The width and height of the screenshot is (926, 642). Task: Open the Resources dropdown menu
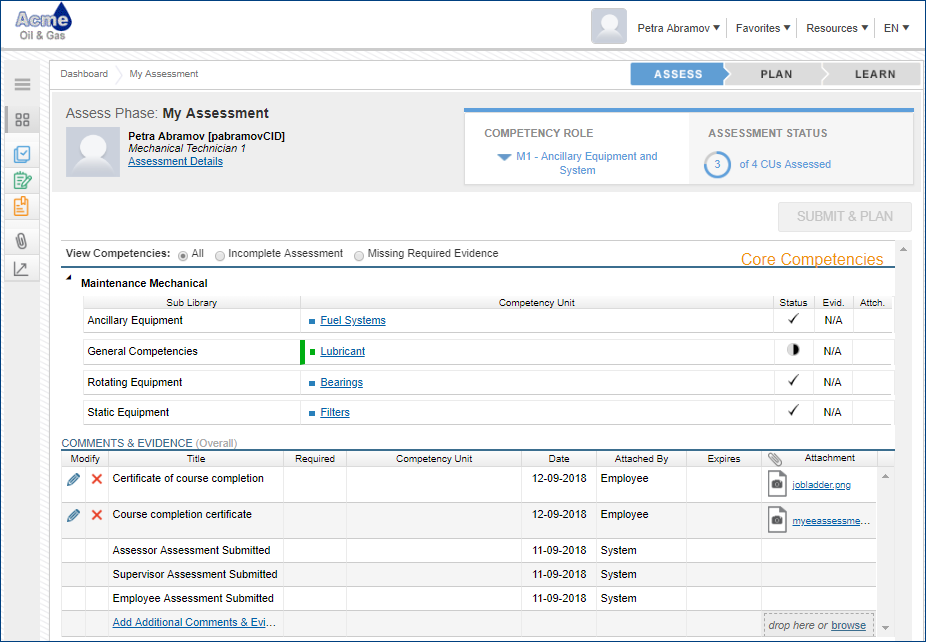coord(837,28)
